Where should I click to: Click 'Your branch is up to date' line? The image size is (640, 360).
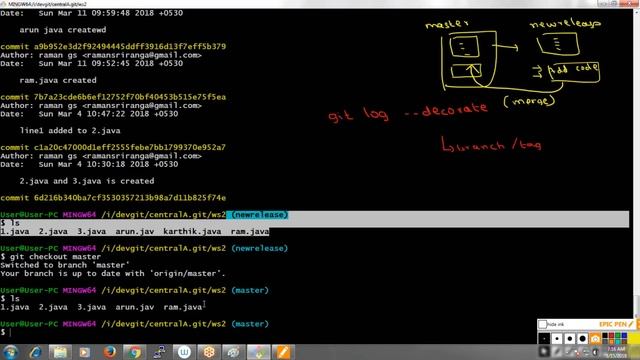point(113,273)
